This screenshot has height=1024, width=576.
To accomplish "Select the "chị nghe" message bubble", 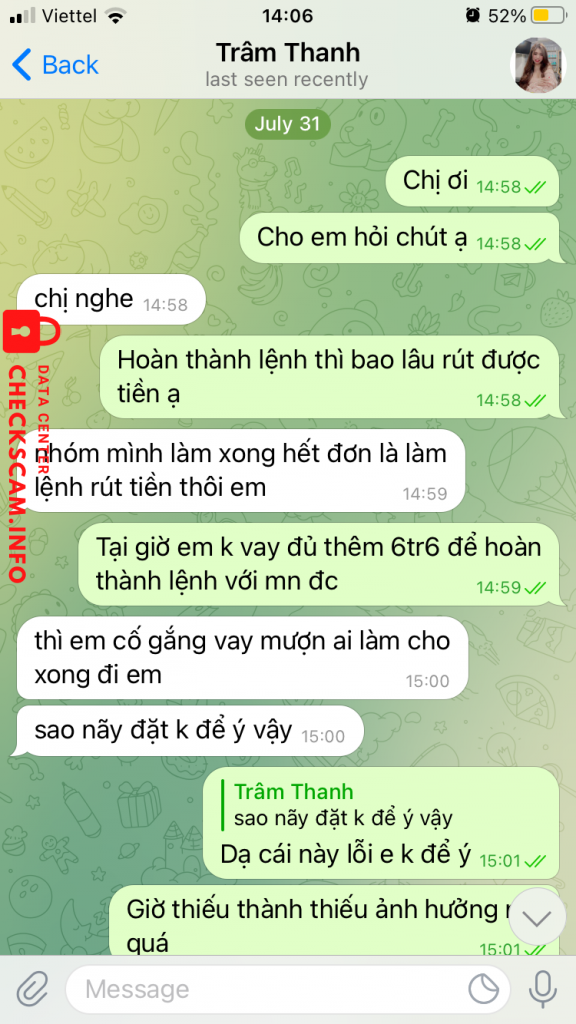I will click(111, 300).
